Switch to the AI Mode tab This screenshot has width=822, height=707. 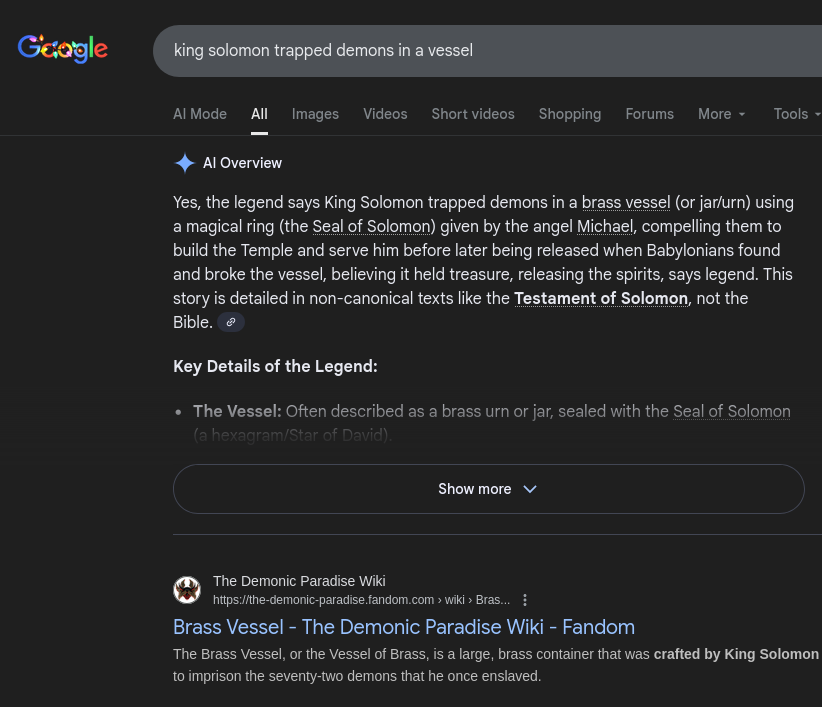[200, 114]
